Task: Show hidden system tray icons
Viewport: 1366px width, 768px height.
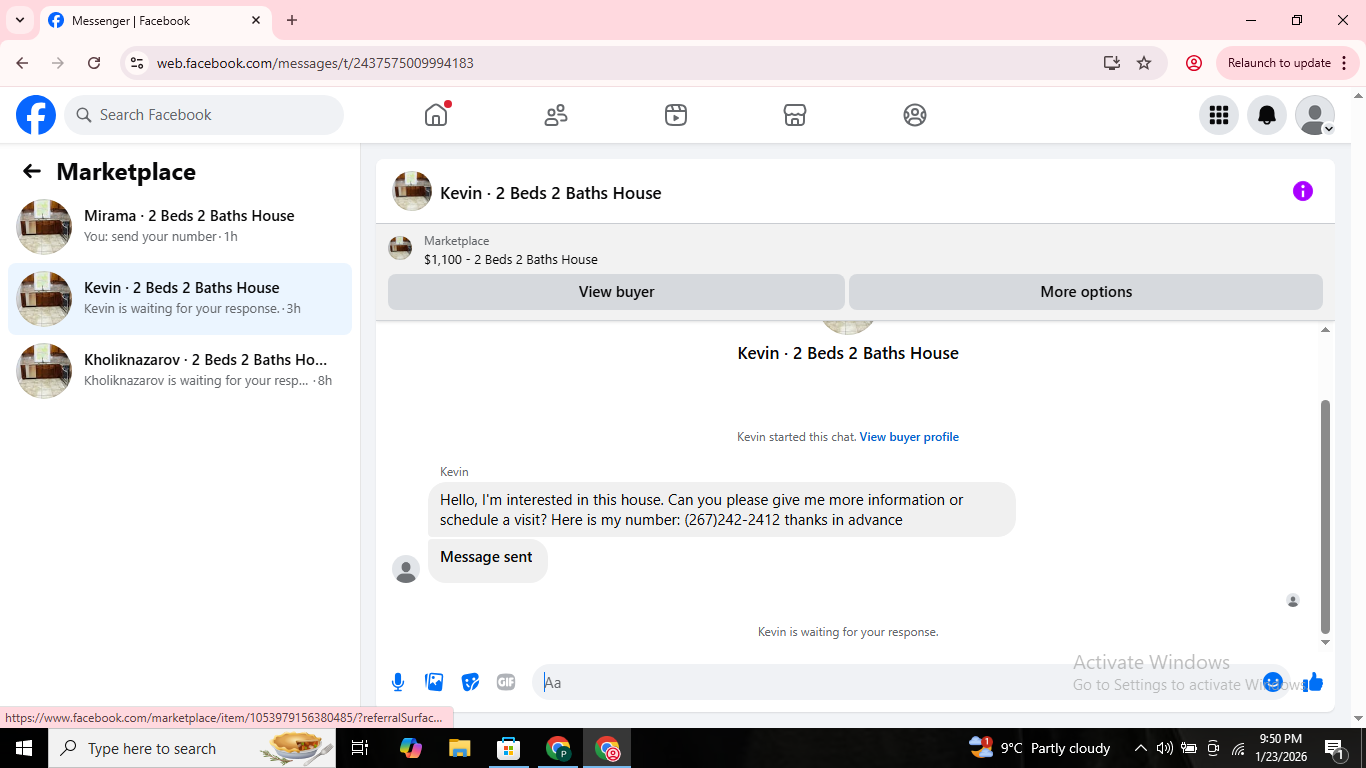Action: (1141, 748)
